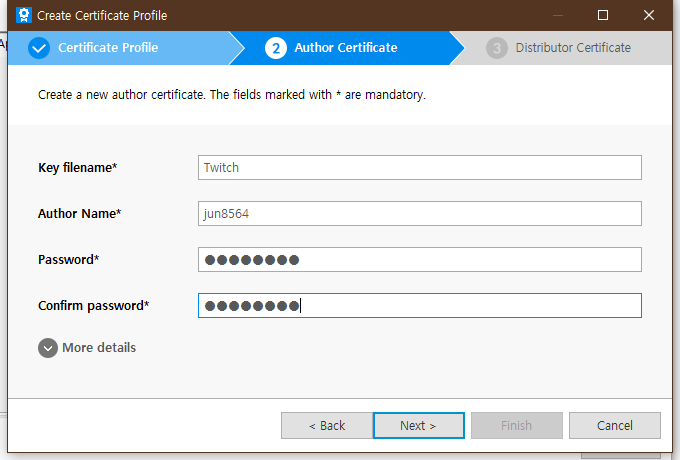Click the 'Password*' label
The height and width of the screenshot is (460, 680).
point(69,260)
